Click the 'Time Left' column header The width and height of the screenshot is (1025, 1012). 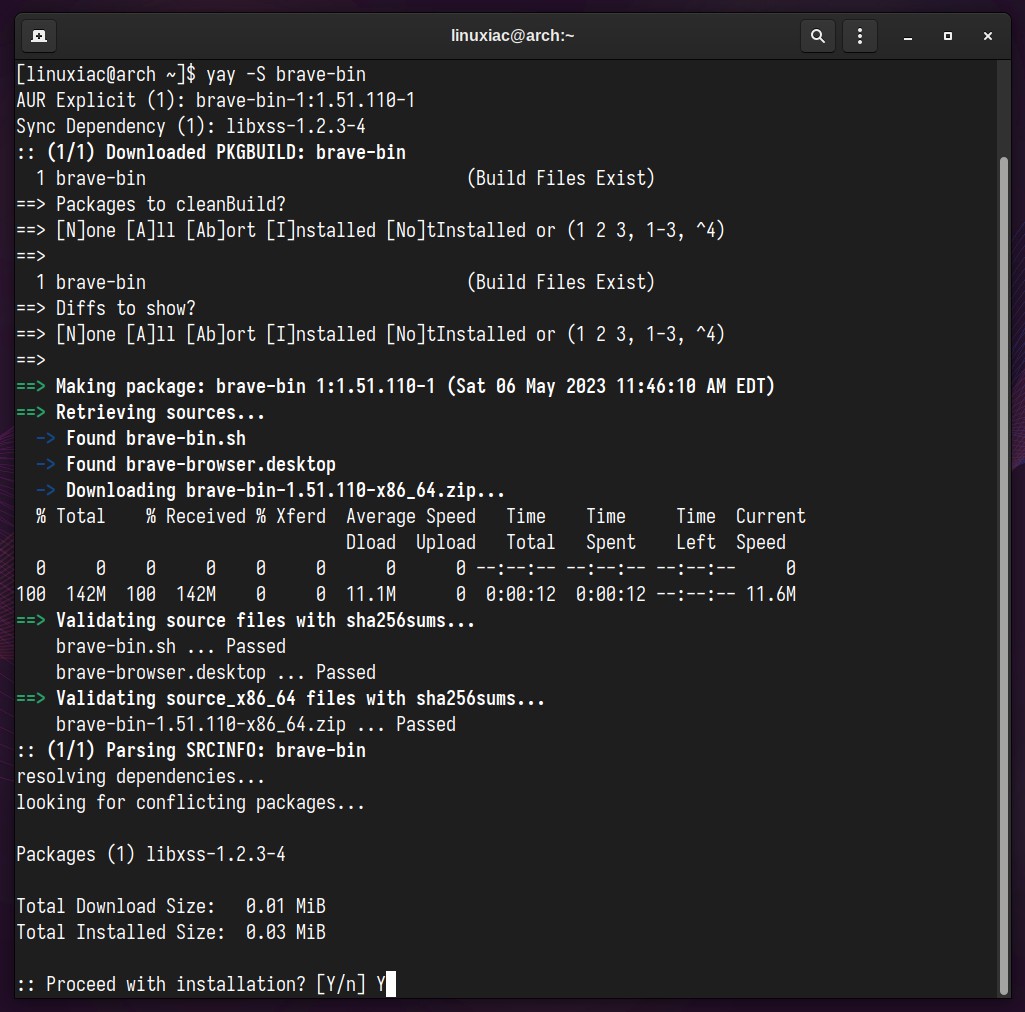click(x=696, y=530)
